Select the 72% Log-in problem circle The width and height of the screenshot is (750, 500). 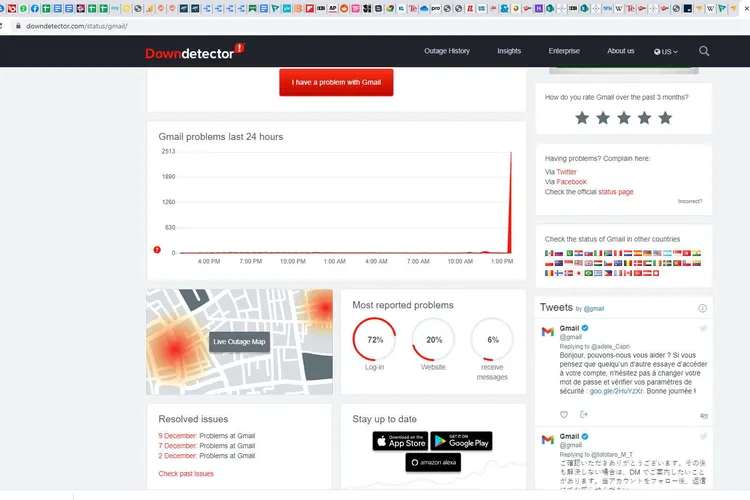pyautogui.click(x=375, y=340)
